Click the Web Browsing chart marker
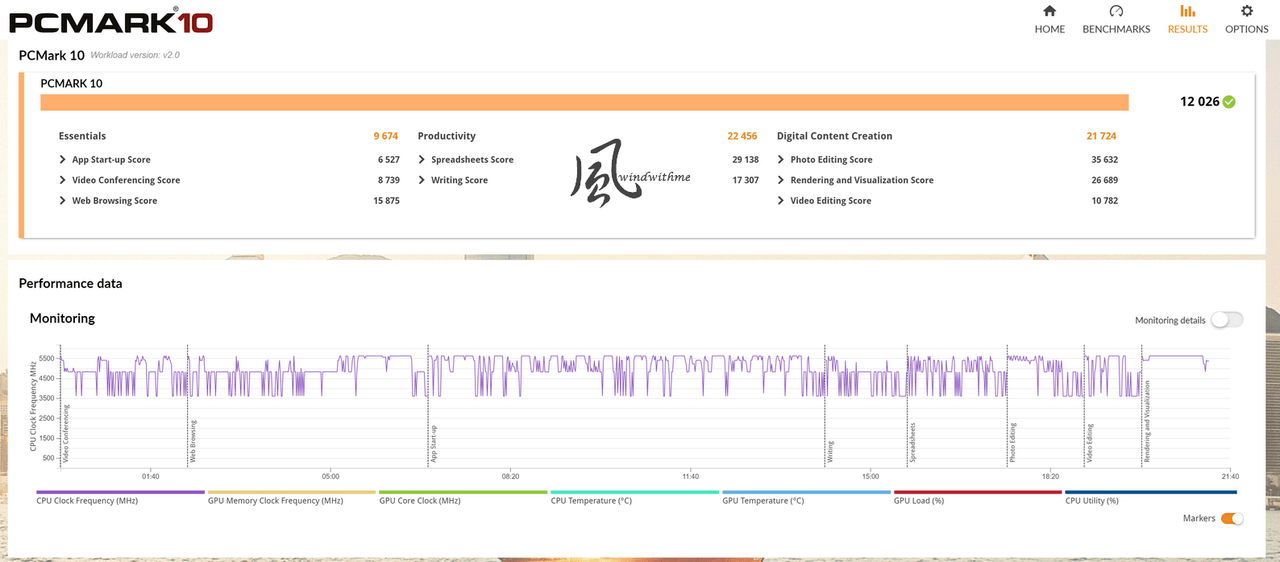 click(194, 441)
